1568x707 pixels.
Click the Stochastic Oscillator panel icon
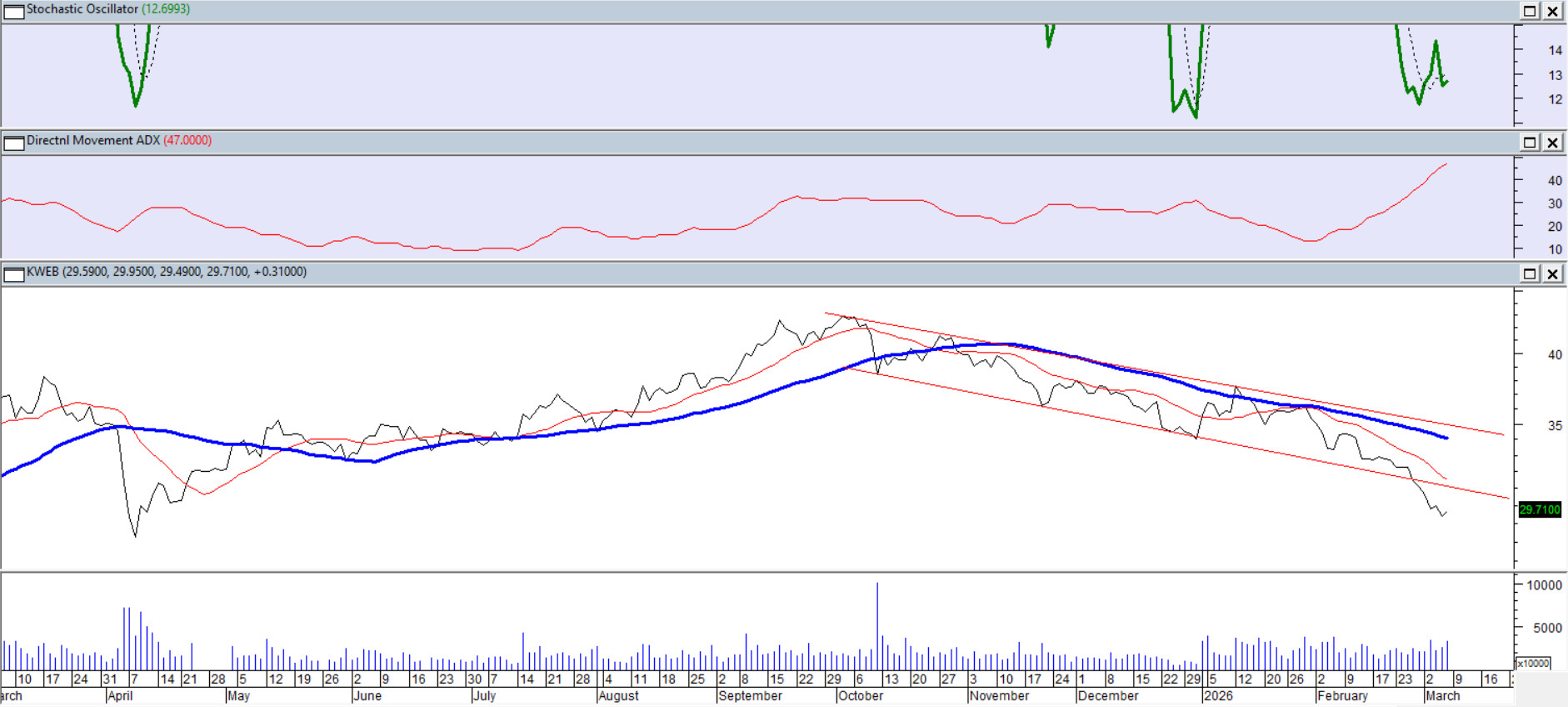(14, 11)
